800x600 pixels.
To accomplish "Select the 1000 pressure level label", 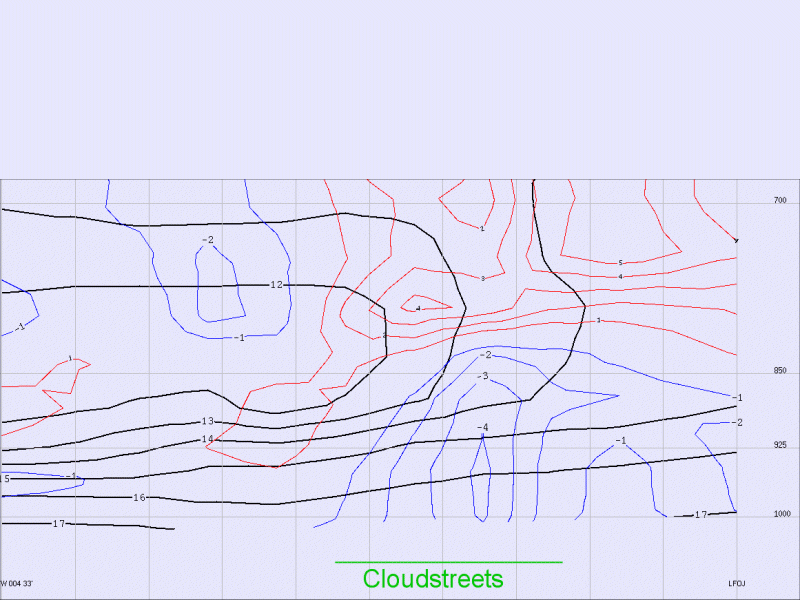I will pos(781,514).
